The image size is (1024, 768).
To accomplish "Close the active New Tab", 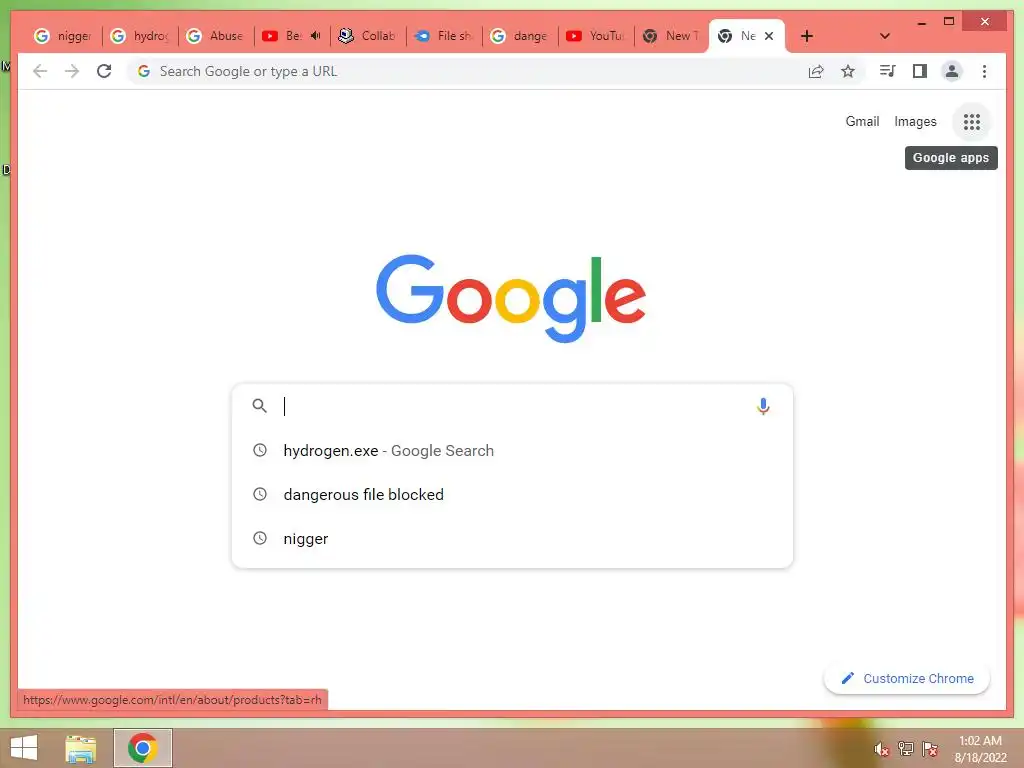I will coord(769,36).
